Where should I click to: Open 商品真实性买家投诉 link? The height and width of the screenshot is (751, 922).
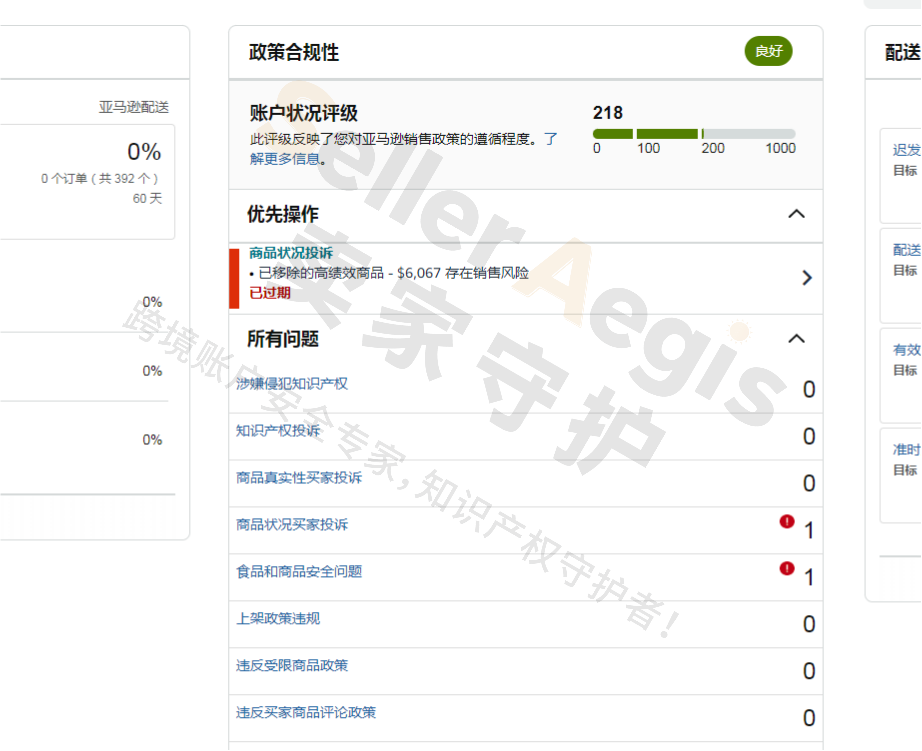(299, 478)
